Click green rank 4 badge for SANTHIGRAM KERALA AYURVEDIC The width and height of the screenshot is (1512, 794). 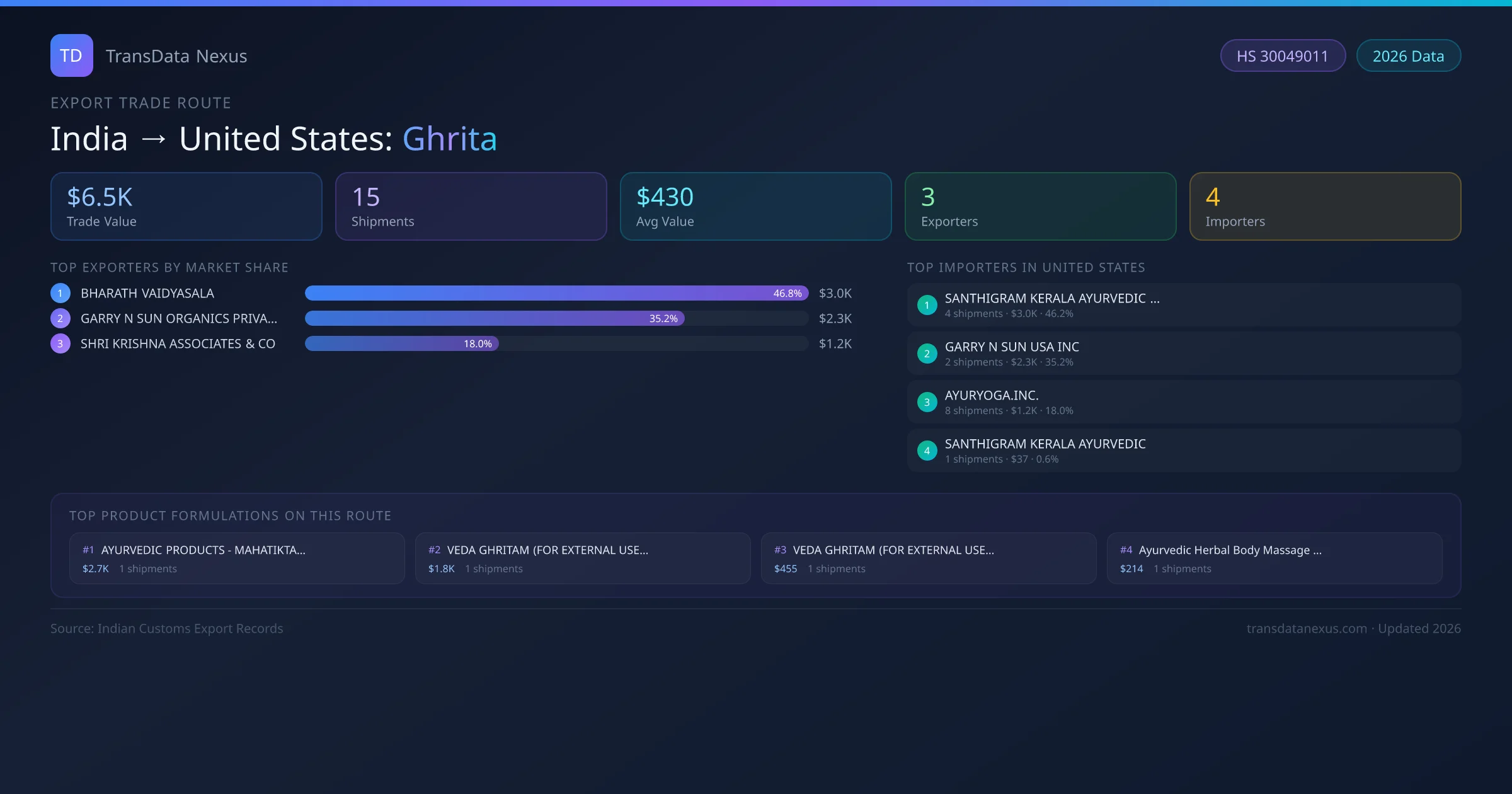point(927,451)
